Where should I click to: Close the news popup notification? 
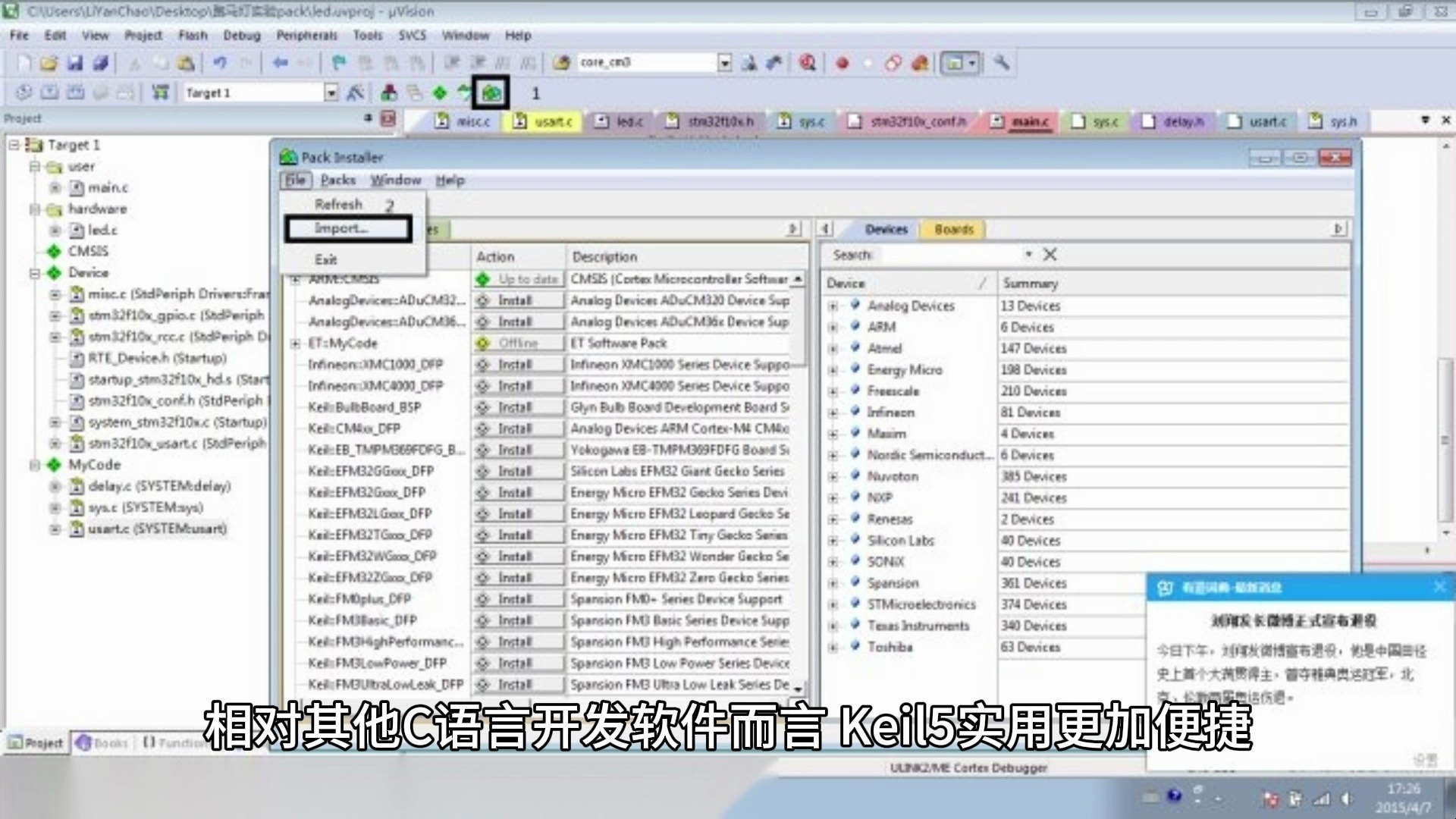pyautogui.click(x=1439, y=587)
